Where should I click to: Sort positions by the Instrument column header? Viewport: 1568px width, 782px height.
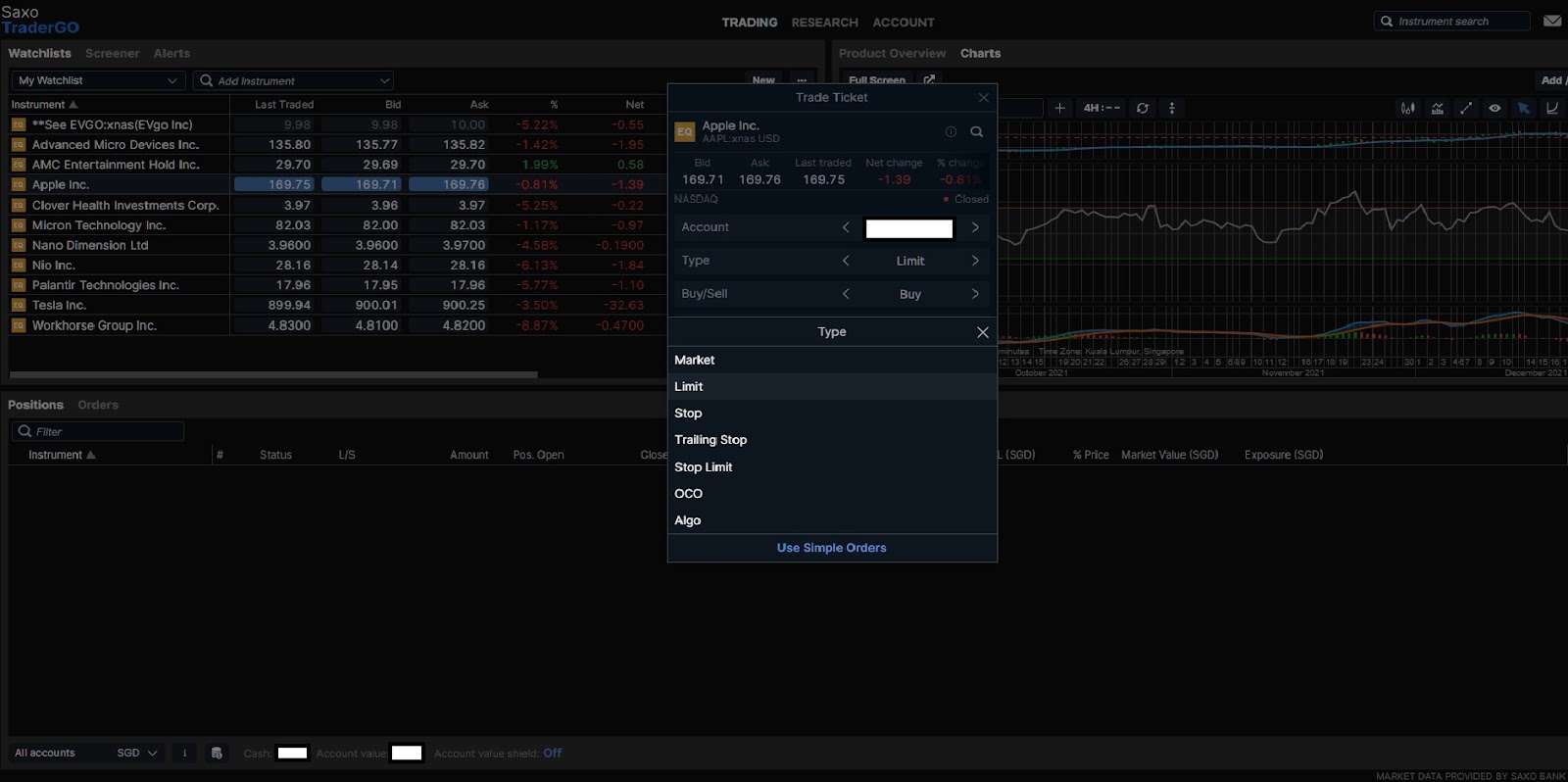coord(62,455)
